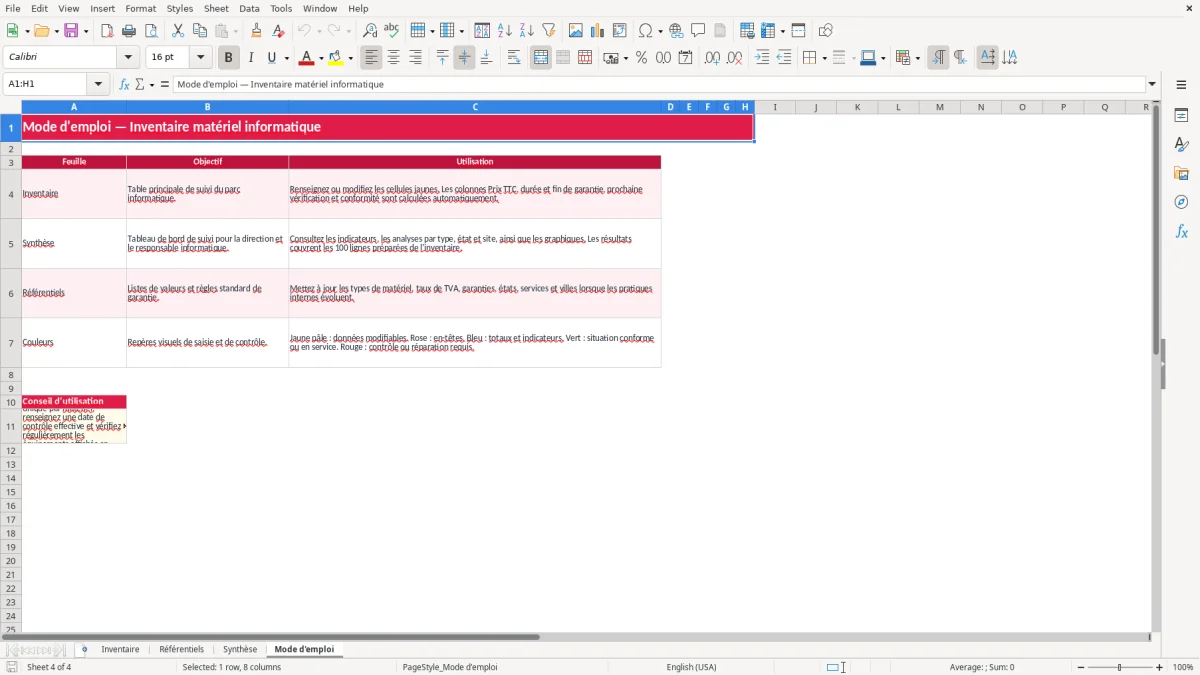
Task: Cut the selection with scissors icon
Action: pos(178,31)
